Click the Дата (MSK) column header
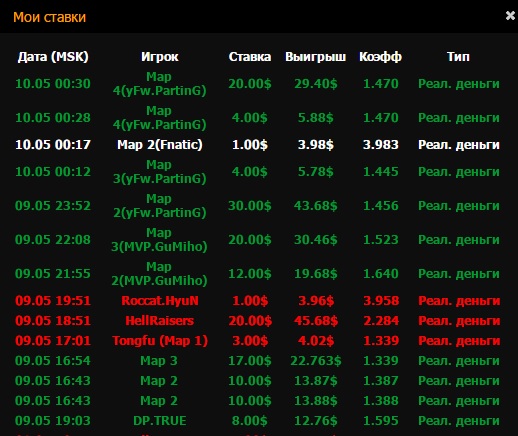This screenshot has height=436, width=518. click(53, 57)
